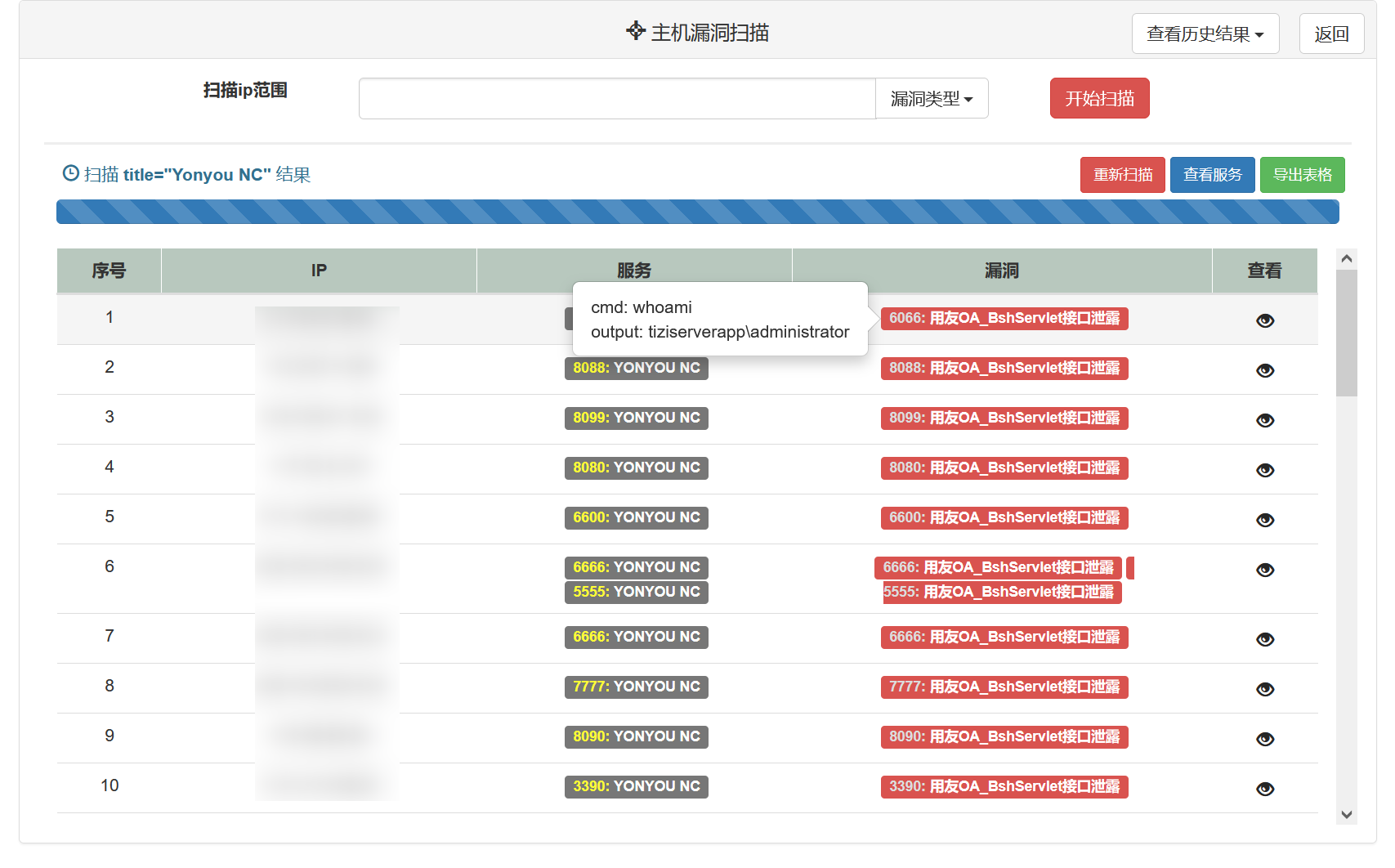Click the 3390: 用友OA_BshServlet接口泄露 vulnerability tag
This screenshot has width=1395, height=868.
pos(1004,786)
